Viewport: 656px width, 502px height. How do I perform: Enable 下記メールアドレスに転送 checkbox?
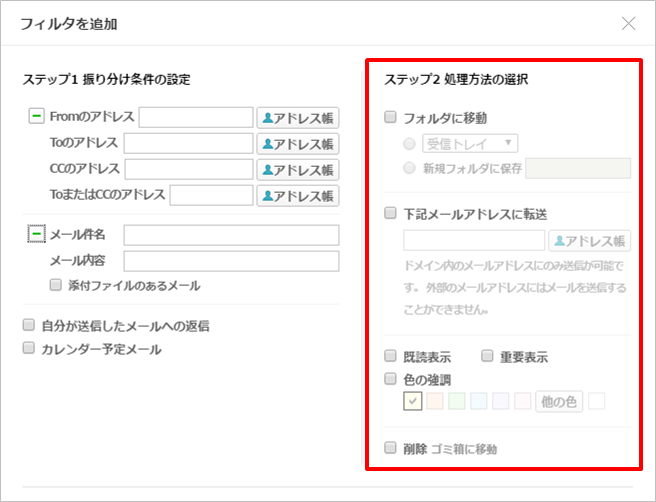pyautogui.click(x=391, y=213)
